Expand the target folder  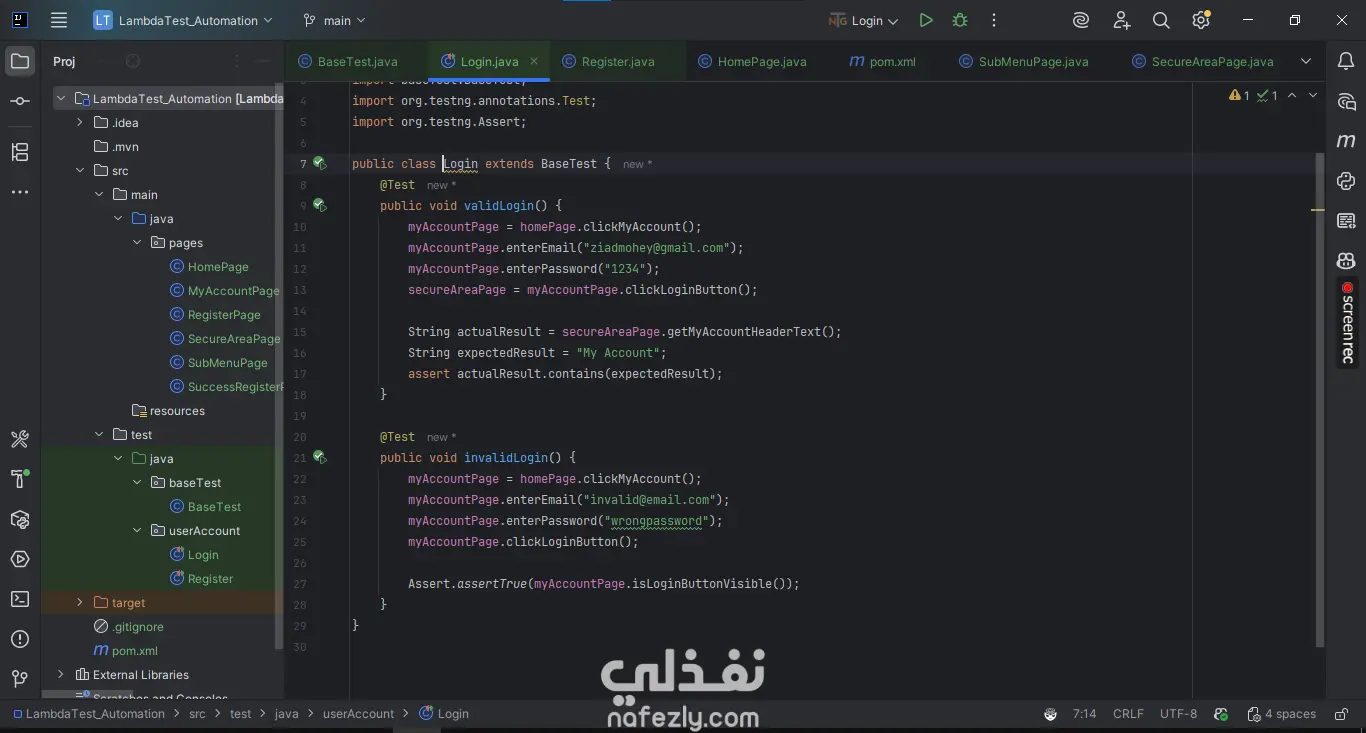[80, 603]
